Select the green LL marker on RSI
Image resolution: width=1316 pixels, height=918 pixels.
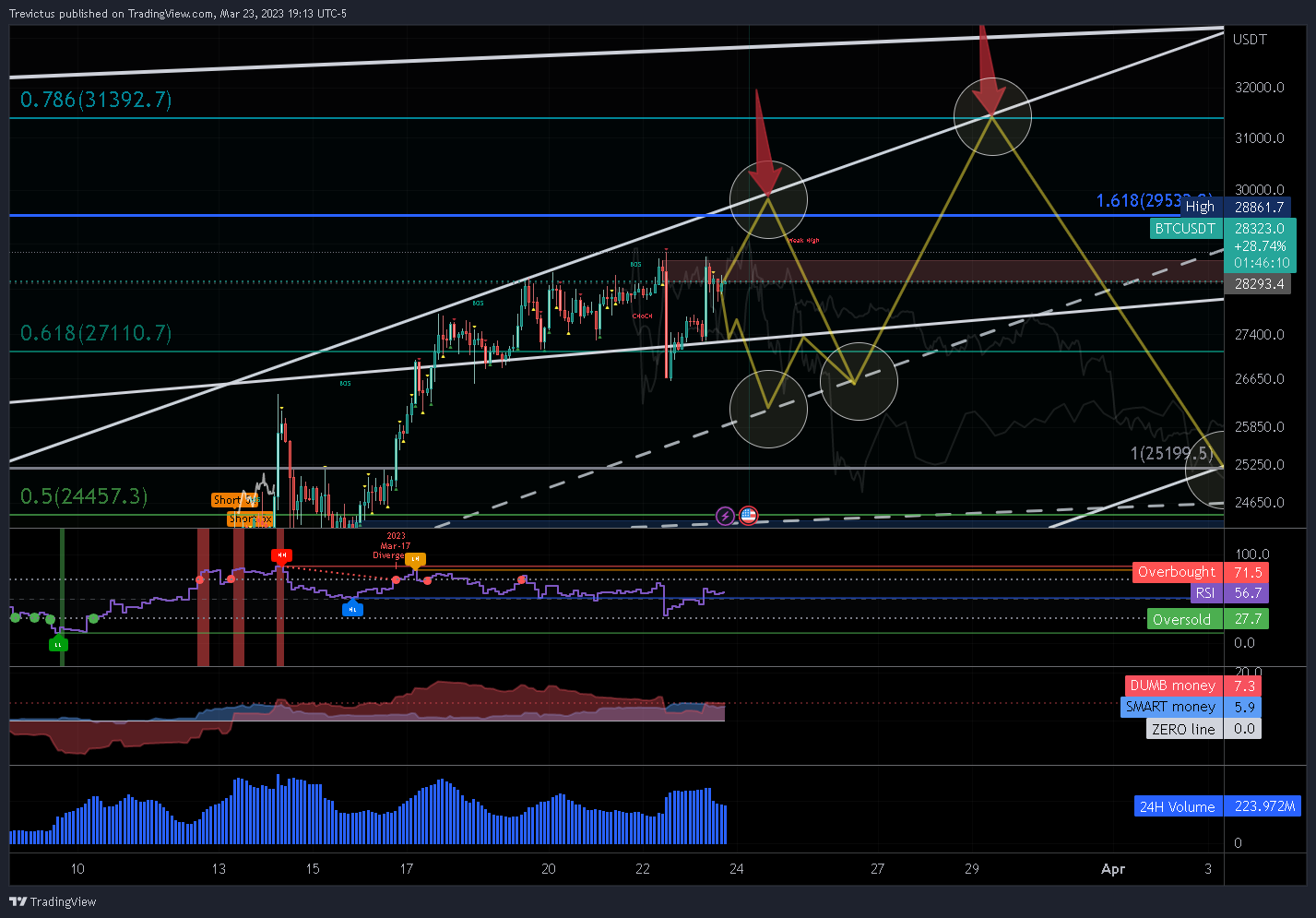click(58, 643)
